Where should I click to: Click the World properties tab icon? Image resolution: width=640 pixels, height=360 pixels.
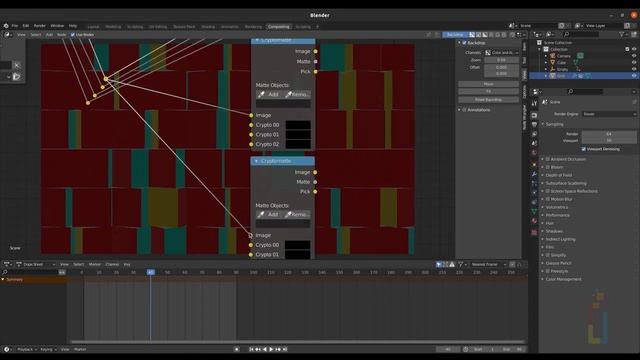pyautogui.click(x=534, y=153)
